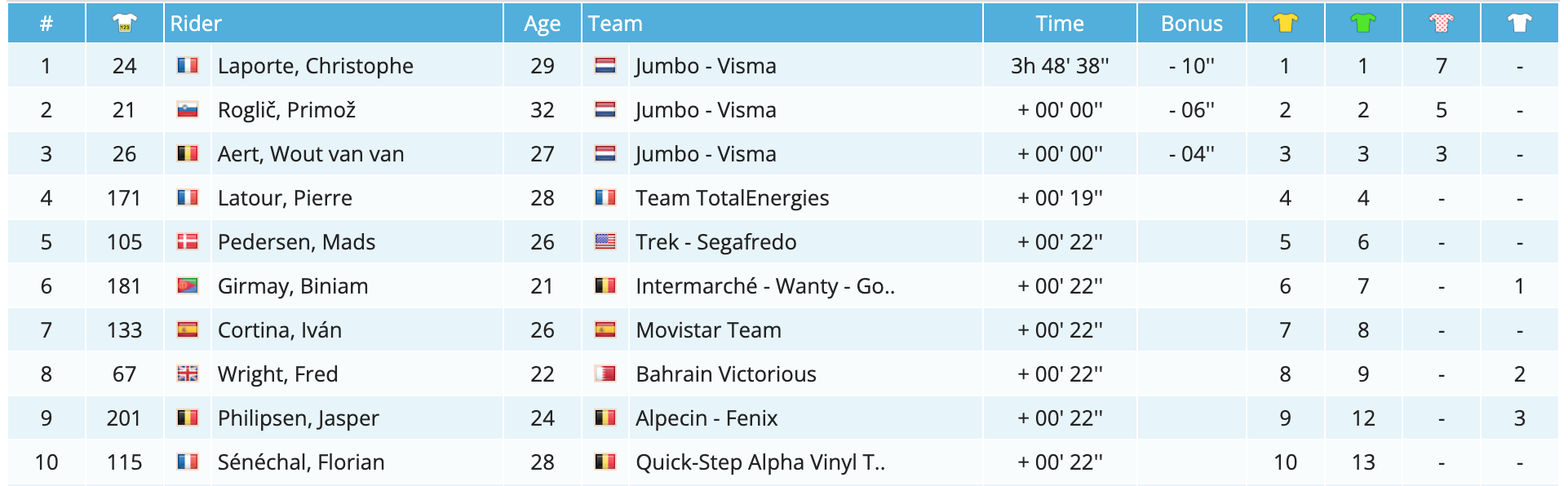The width and height of the screenshot is (1568, 486).
Task: Open the Team TotalEnergies team page
Action: click(732, 198)
